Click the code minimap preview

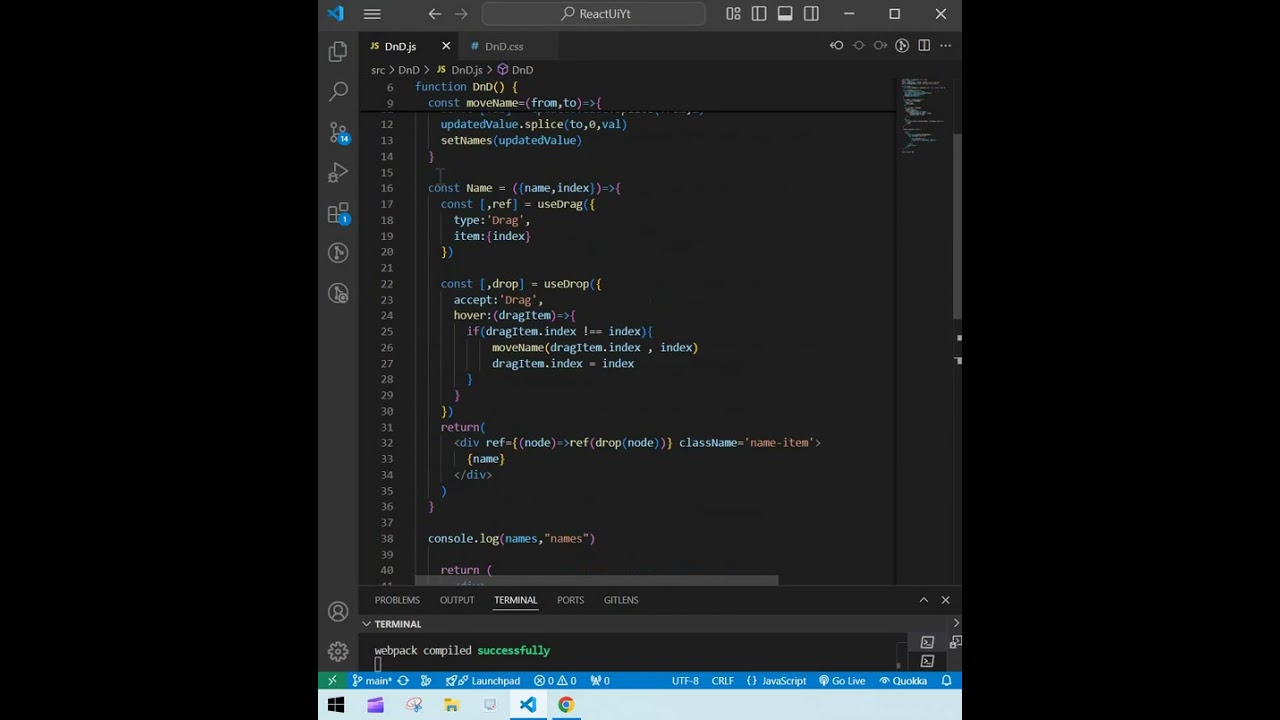tap(922, 115)
